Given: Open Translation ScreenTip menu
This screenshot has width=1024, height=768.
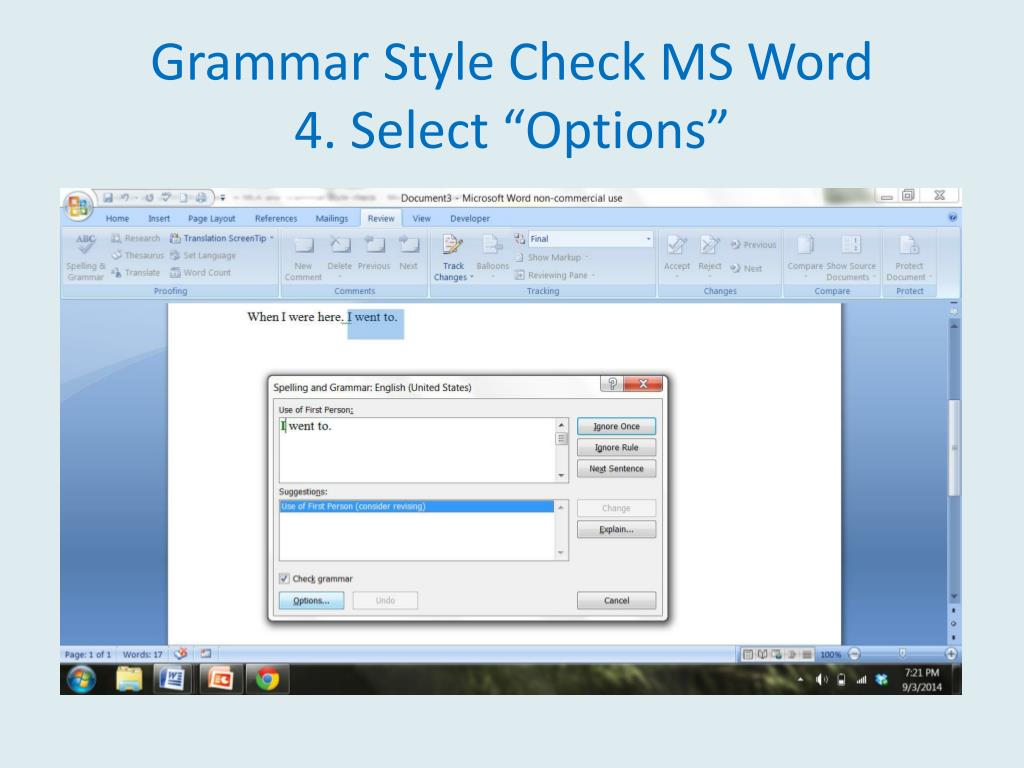Looking at the screenshot, I should pos(222,238).
